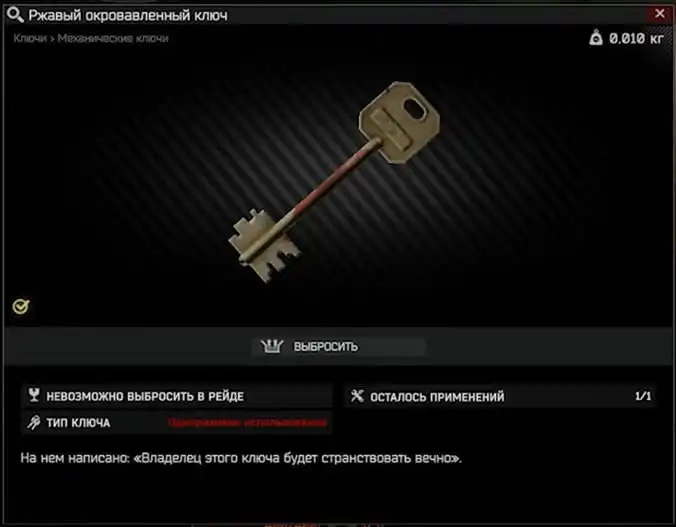Open the Механические ключи breadcrumb
This screenshot has height=527, width=676.
point(113,38)
